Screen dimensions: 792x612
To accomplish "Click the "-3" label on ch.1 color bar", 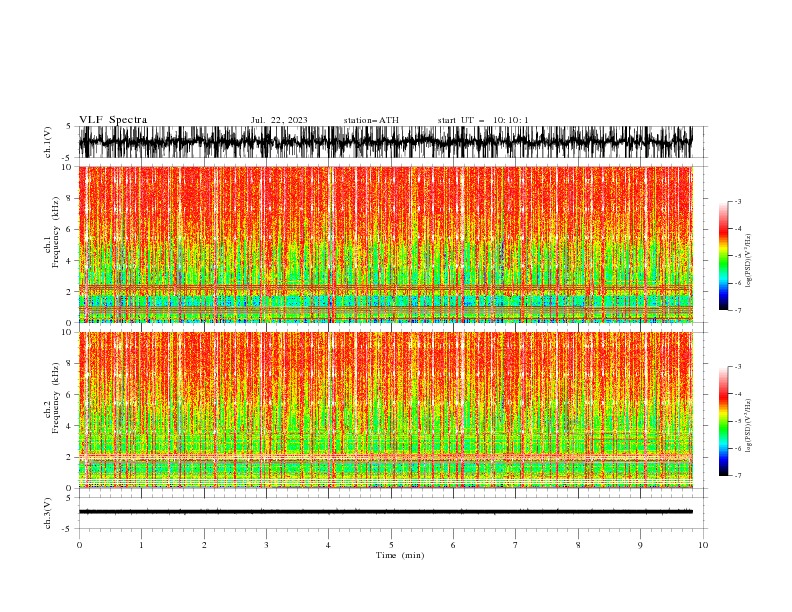I will pyautogui.click(x=737, y=201).
